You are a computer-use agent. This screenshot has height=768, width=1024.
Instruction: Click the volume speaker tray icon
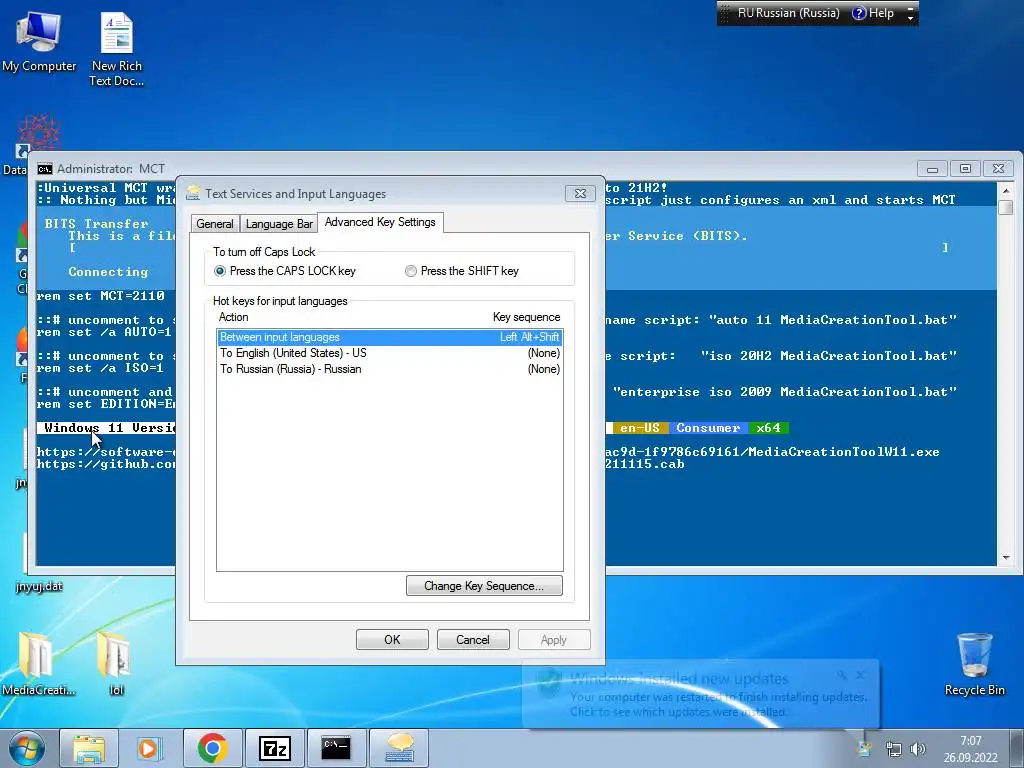(x=918, y=749)
